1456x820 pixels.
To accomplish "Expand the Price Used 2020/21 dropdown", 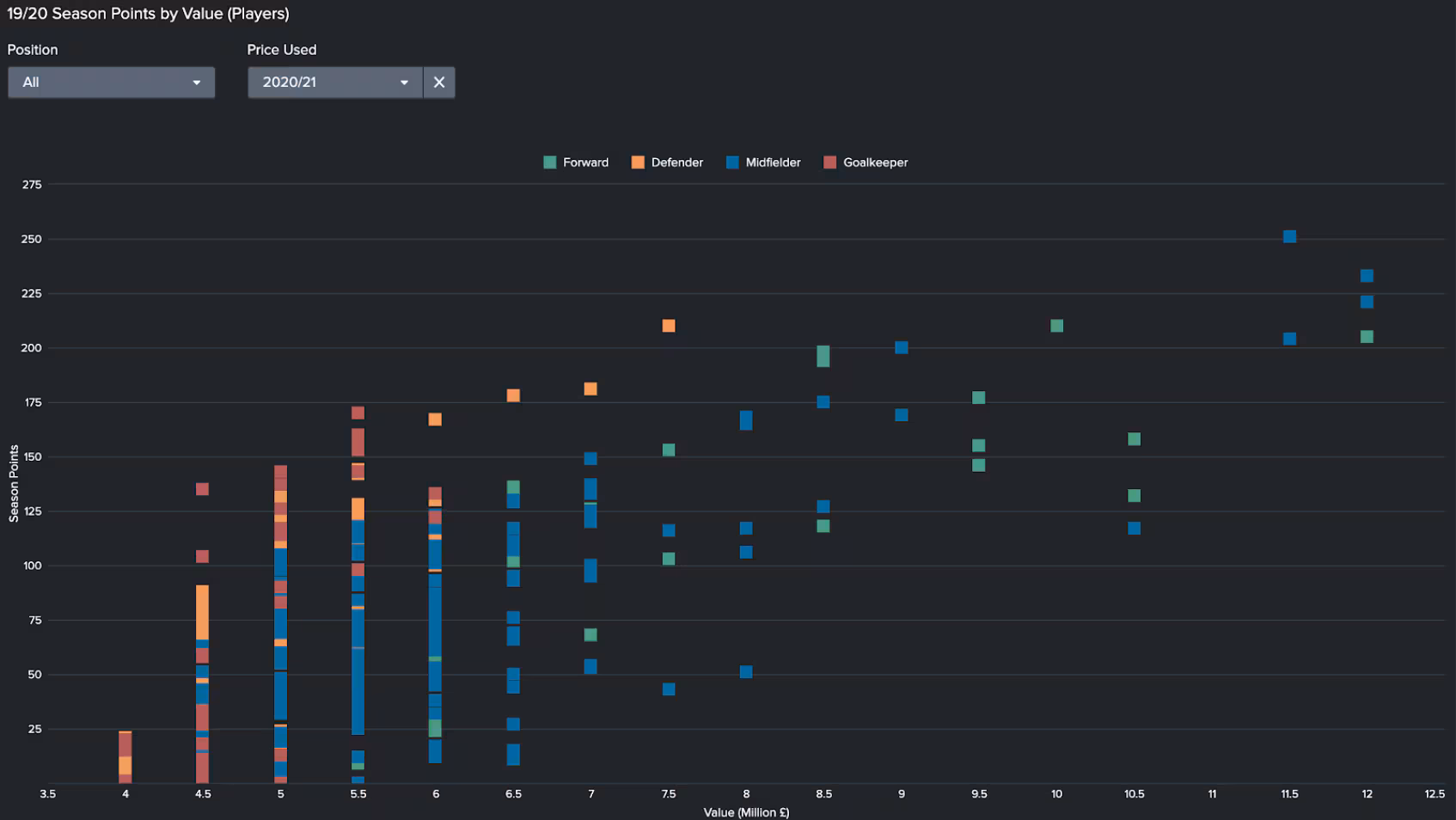I will (334, 83).
